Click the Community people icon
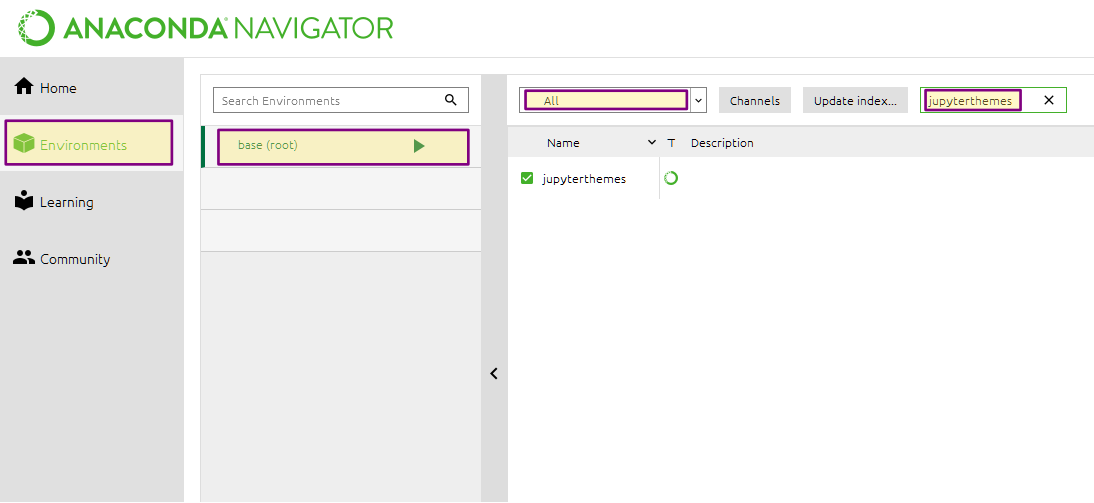The image size is (1094, 503). [x=24, y=258]
